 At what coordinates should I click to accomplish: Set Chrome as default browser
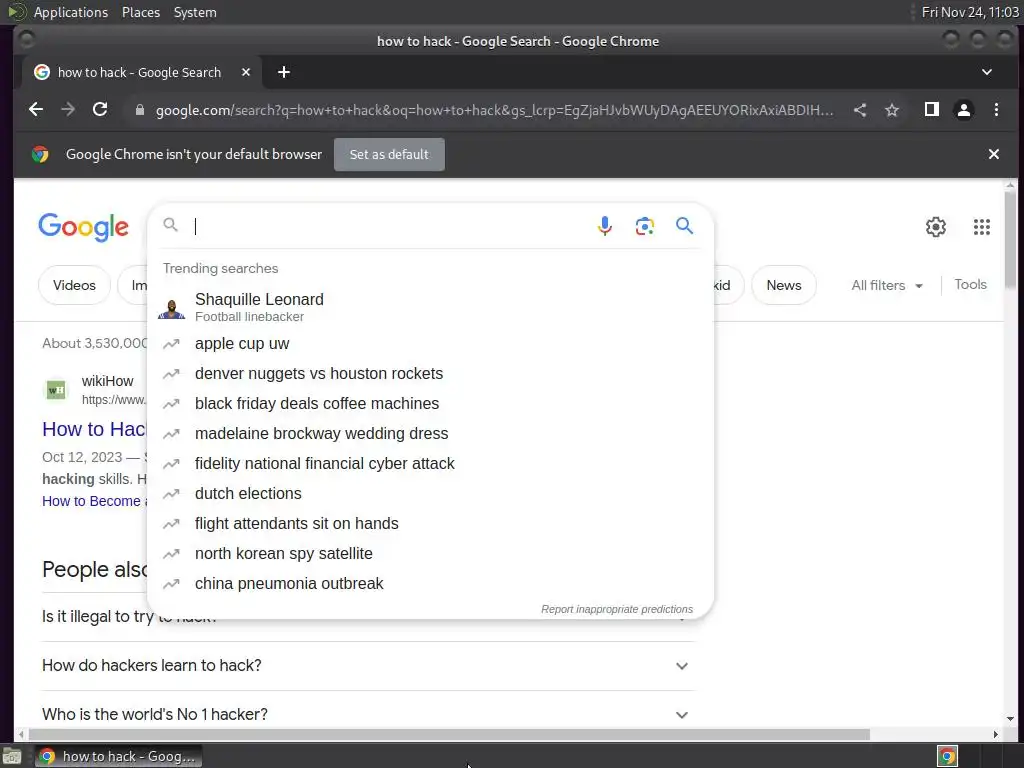(389, 155)
